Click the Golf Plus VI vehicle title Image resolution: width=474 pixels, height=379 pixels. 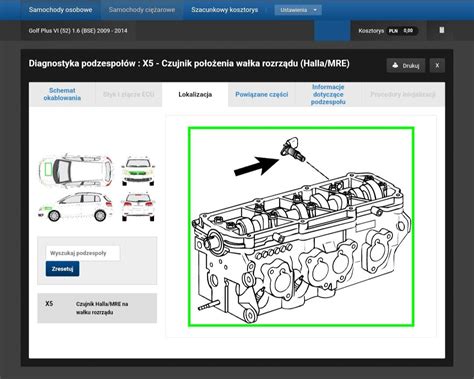[x=78, y=31]
